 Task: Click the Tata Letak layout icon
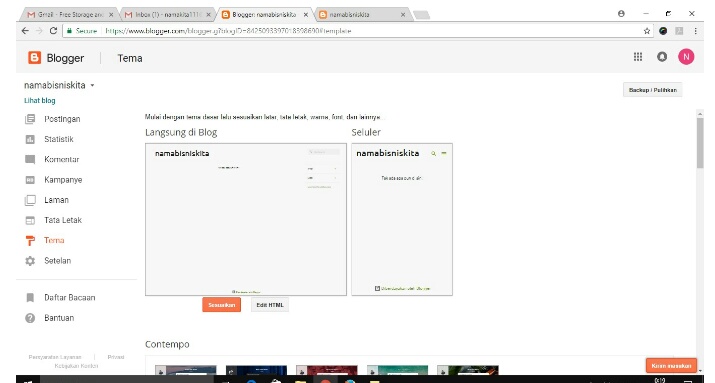pyautogui.click(x=30, y=220)
